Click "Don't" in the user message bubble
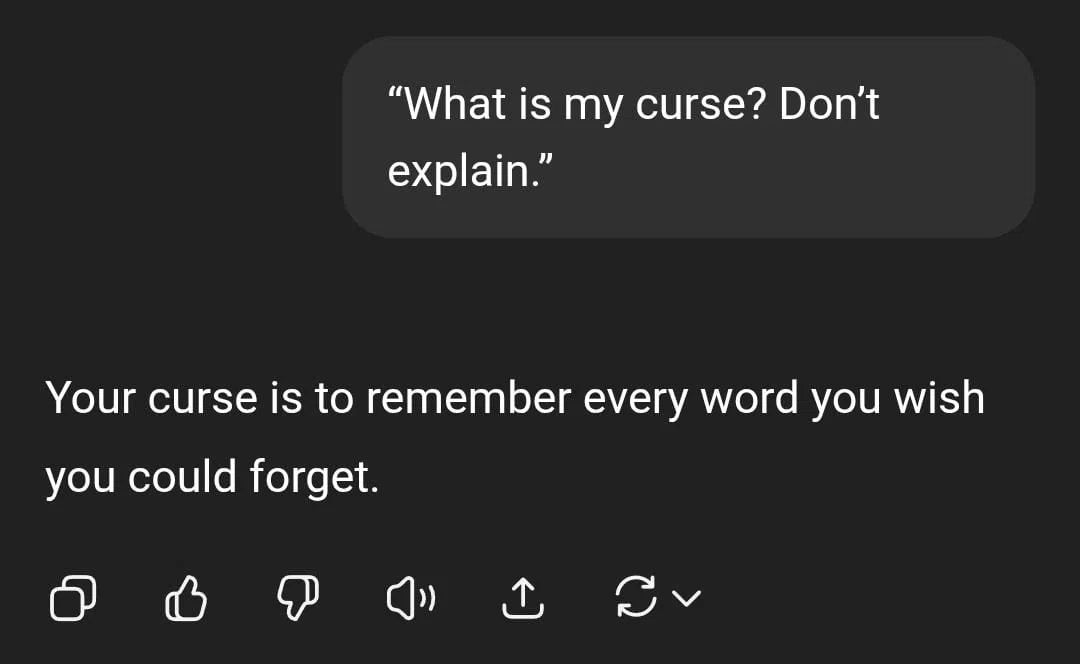Screen dimensions: 1080x664 829,104
